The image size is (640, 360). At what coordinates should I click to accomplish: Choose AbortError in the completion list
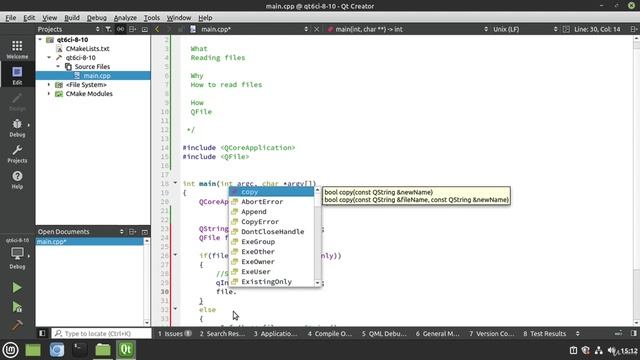coord(271,202)
